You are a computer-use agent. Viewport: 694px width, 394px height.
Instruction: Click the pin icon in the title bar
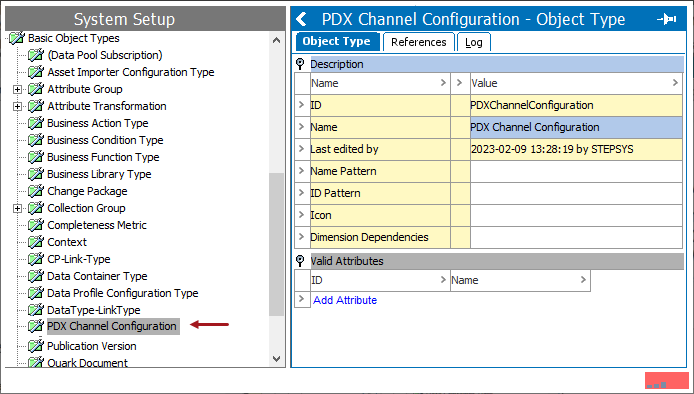pyautogui.click(x=666, y=19)
